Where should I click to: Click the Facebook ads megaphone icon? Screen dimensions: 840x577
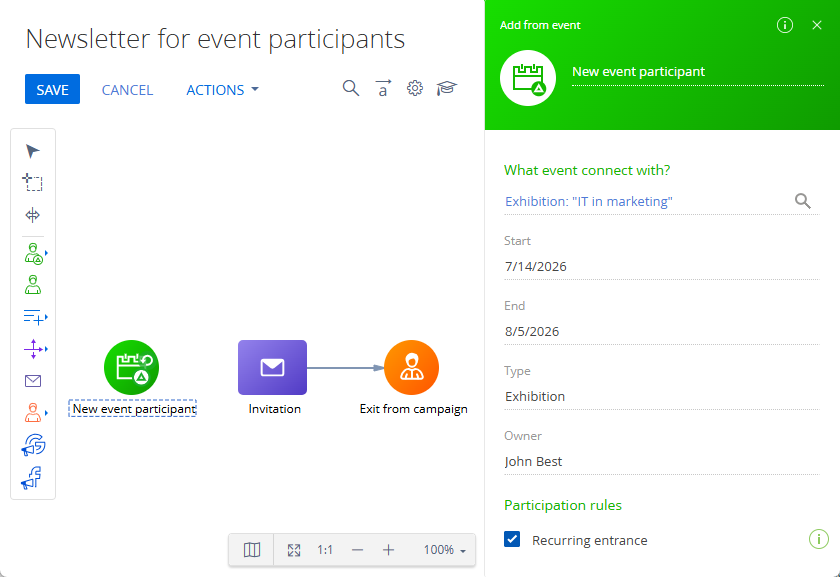[x=32, y=477]
